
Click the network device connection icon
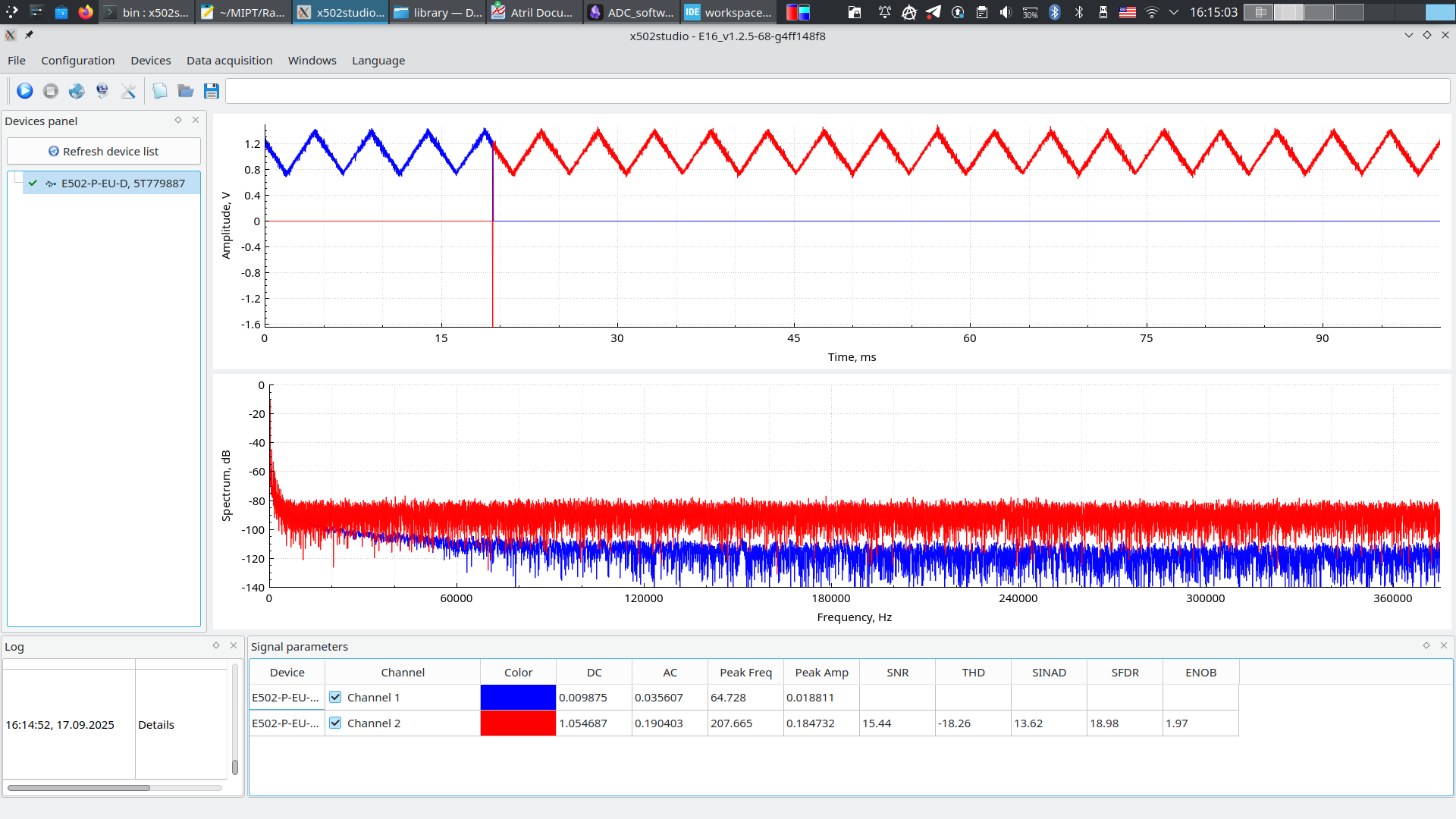point(102,91)
